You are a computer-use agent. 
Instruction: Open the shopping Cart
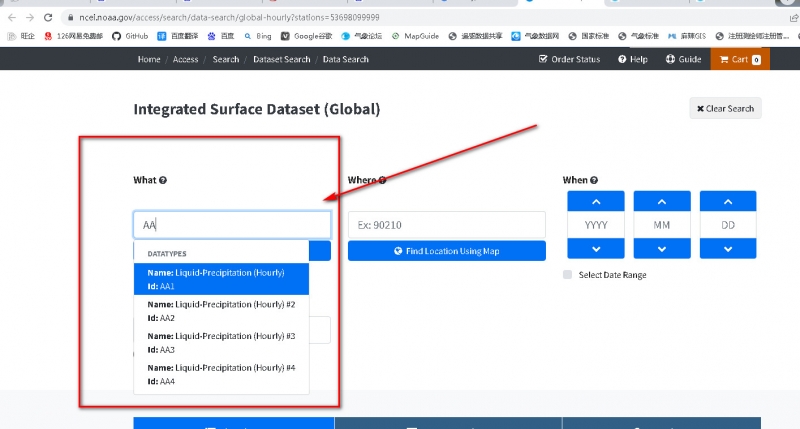[x=739, y=60]
